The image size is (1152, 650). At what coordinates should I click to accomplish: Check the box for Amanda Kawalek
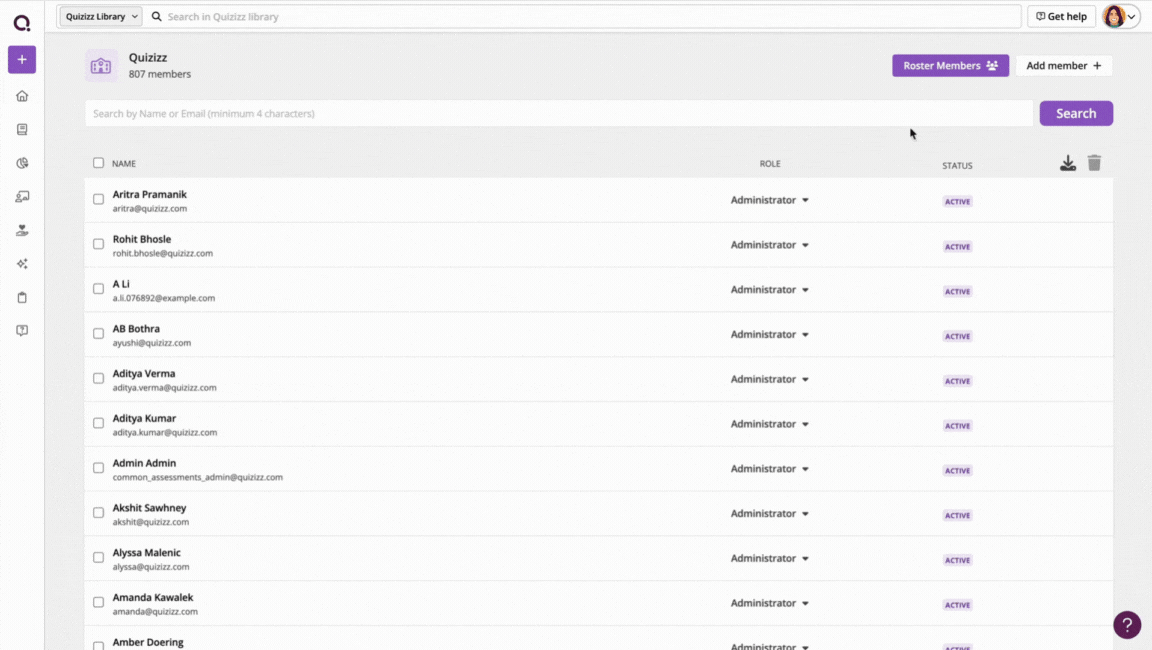(98, 602)
